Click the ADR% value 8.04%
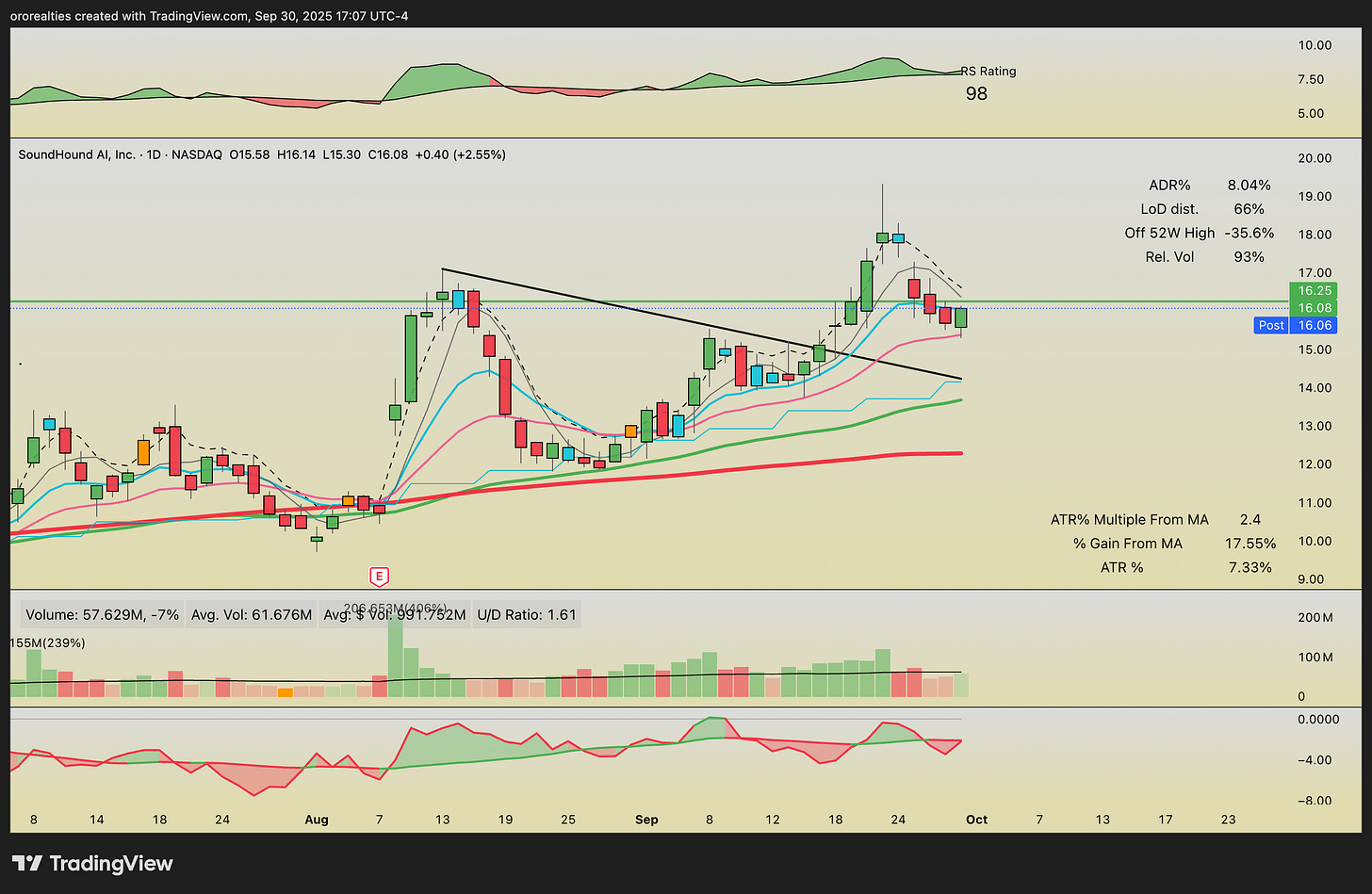 pos(1249,185)
